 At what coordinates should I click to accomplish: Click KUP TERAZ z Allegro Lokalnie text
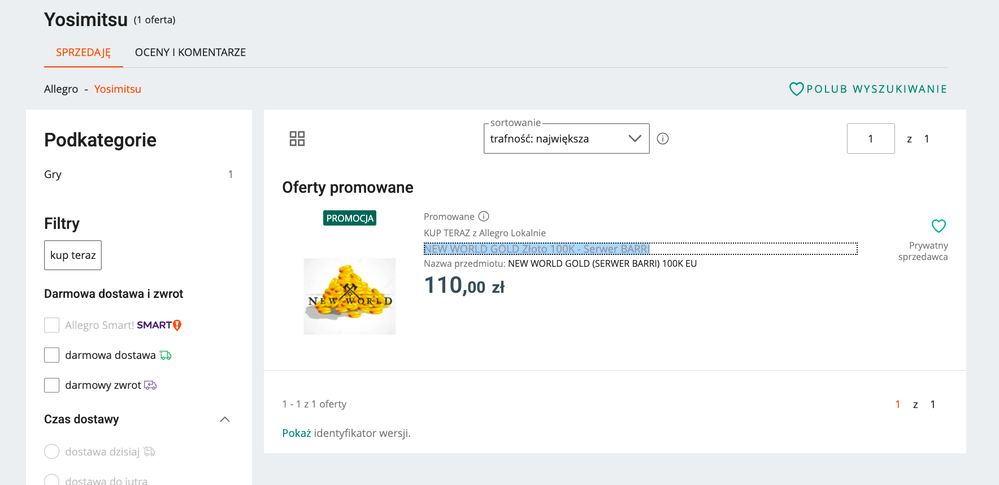(485, 233)
